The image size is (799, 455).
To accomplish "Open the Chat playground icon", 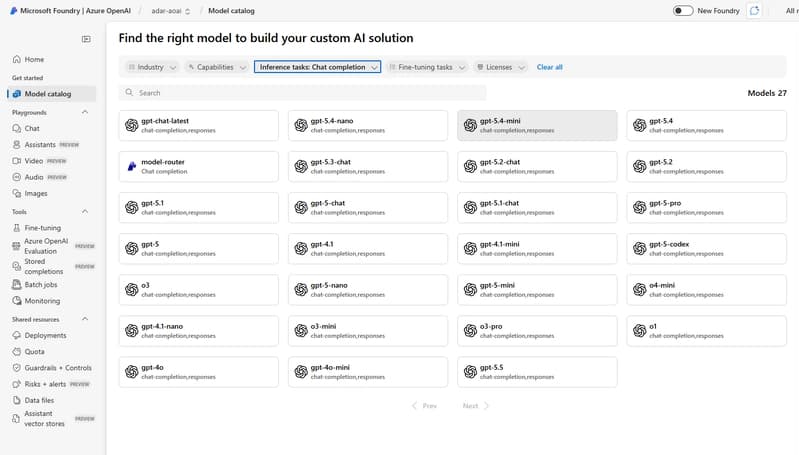I will [17, 128].
